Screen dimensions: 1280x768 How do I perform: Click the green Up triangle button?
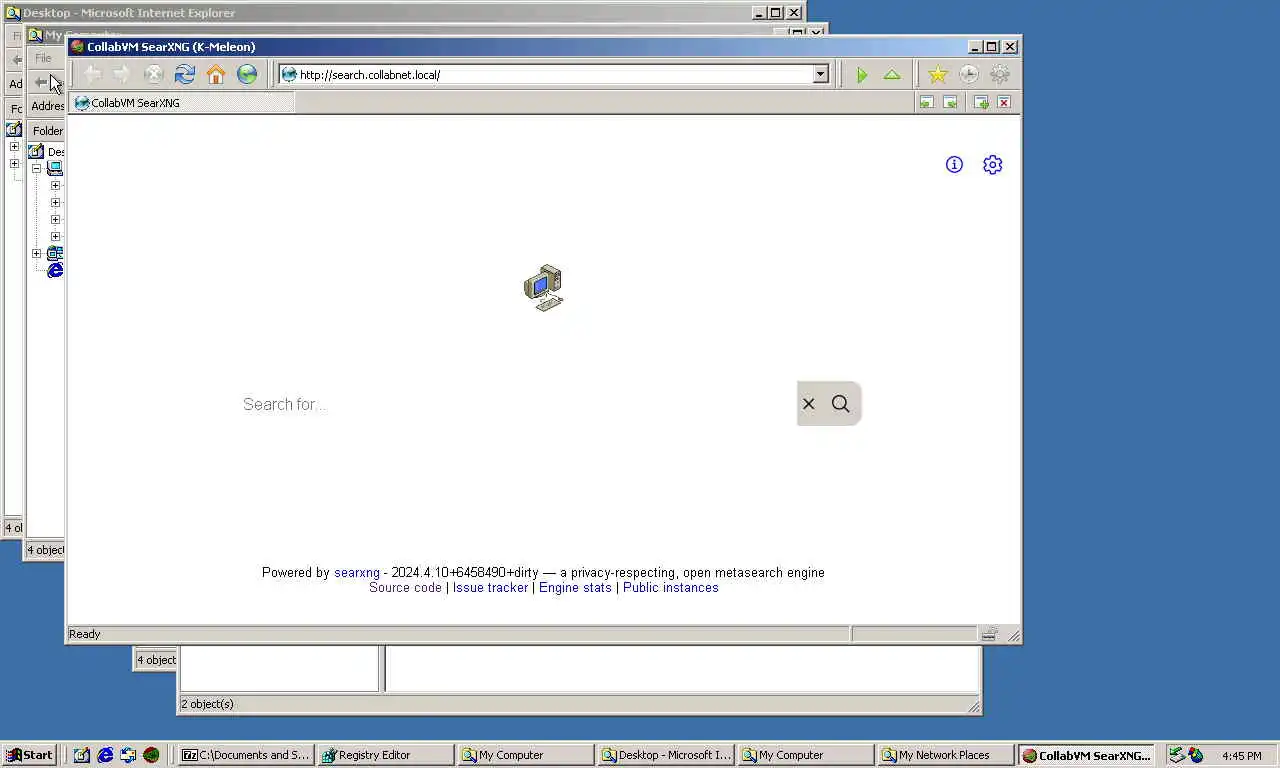pos(892,74)
